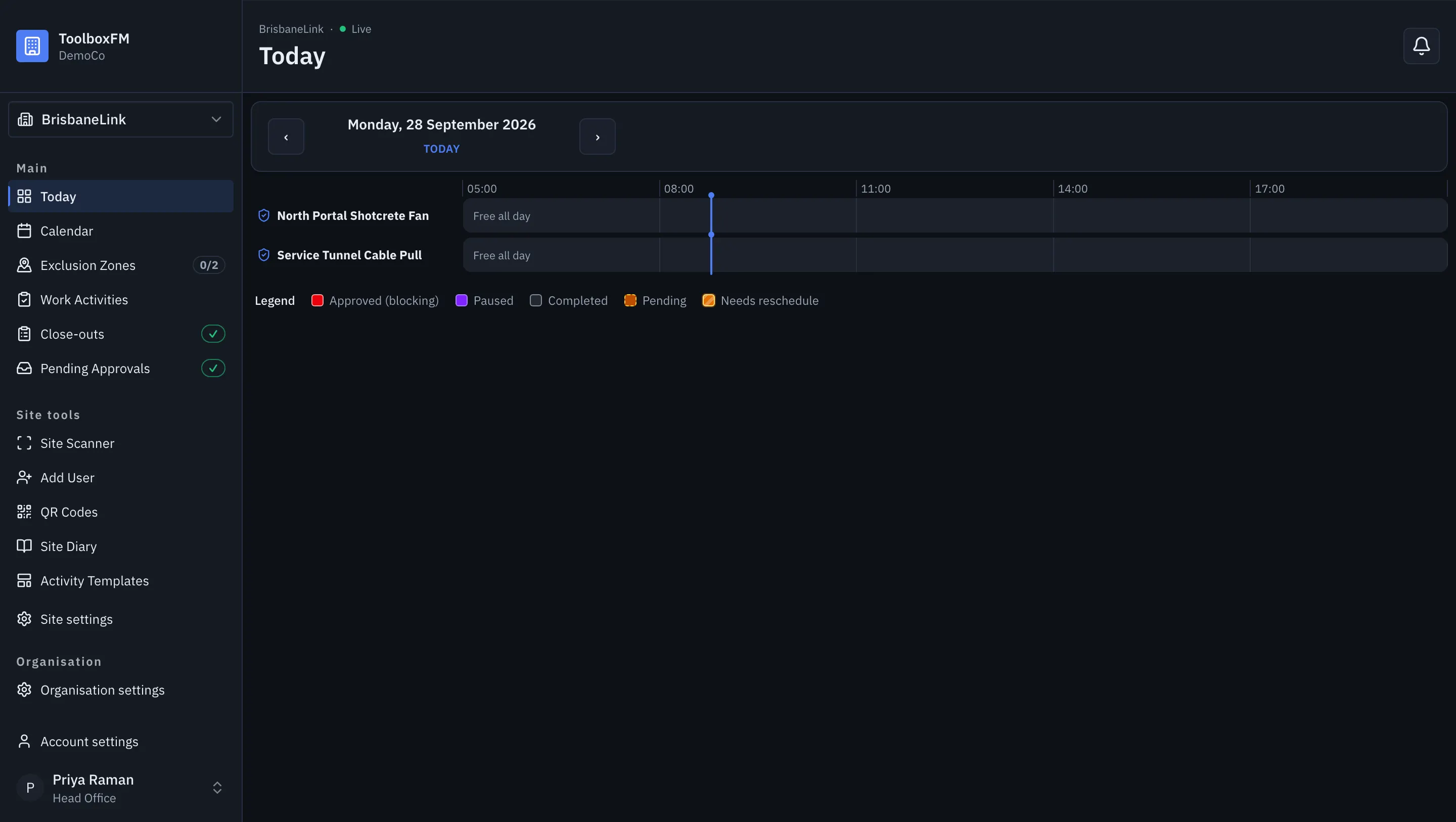1456x822 pixels.
Task: Click the orange Pending legend swatch
Action: [x=630, y=300]
